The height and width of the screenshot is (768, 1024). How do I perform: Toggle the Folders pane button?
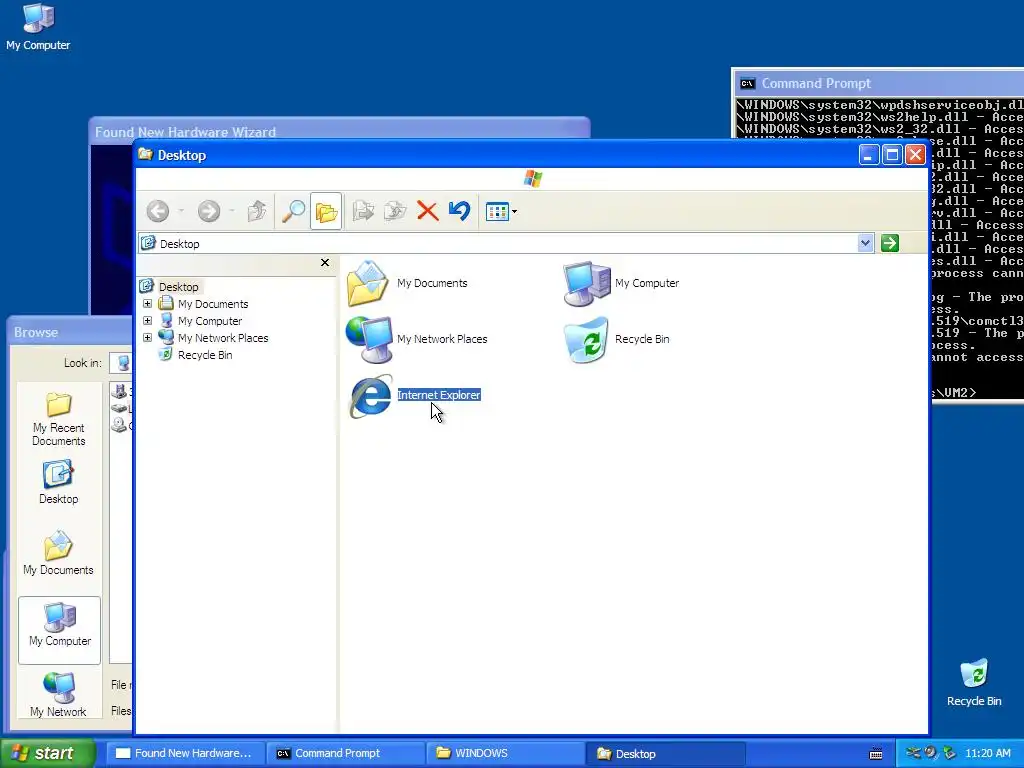(326, 211)
